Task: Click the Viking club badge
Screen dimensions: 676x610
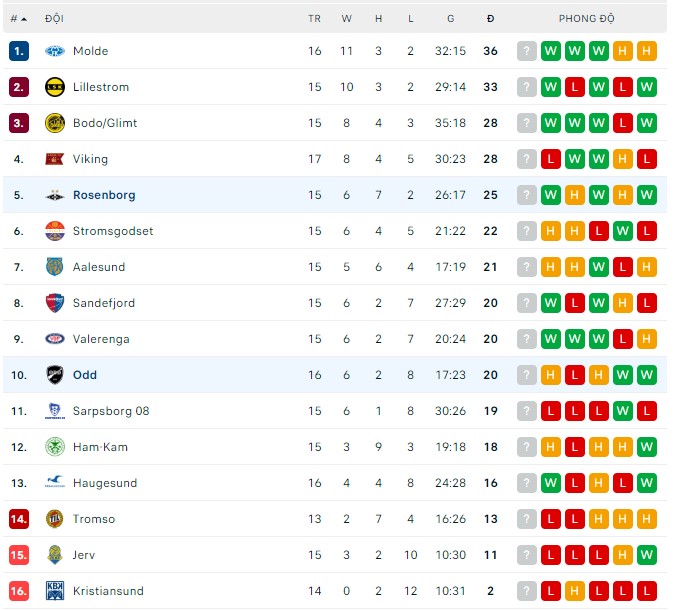Action: [x=55, y=159]
